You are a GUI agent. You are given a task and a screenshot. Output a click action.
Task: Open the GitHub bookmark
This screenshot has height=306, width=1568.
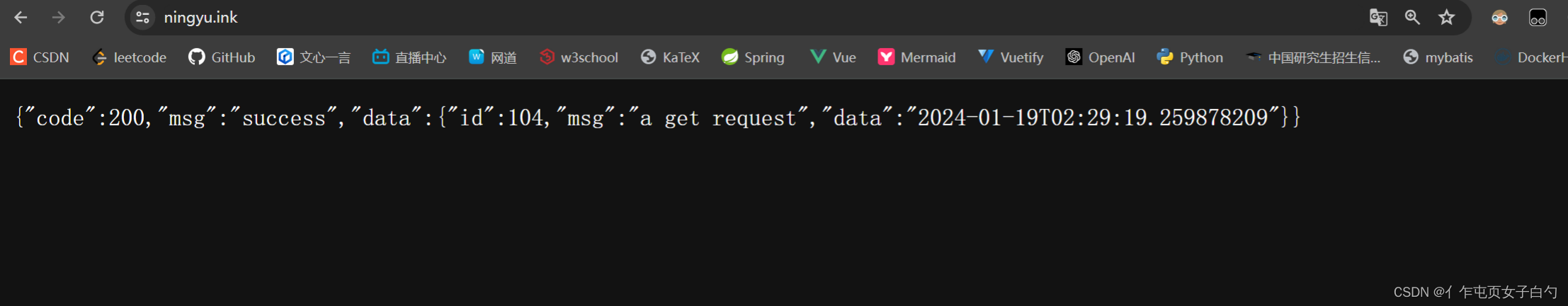[x=222, y=57]
